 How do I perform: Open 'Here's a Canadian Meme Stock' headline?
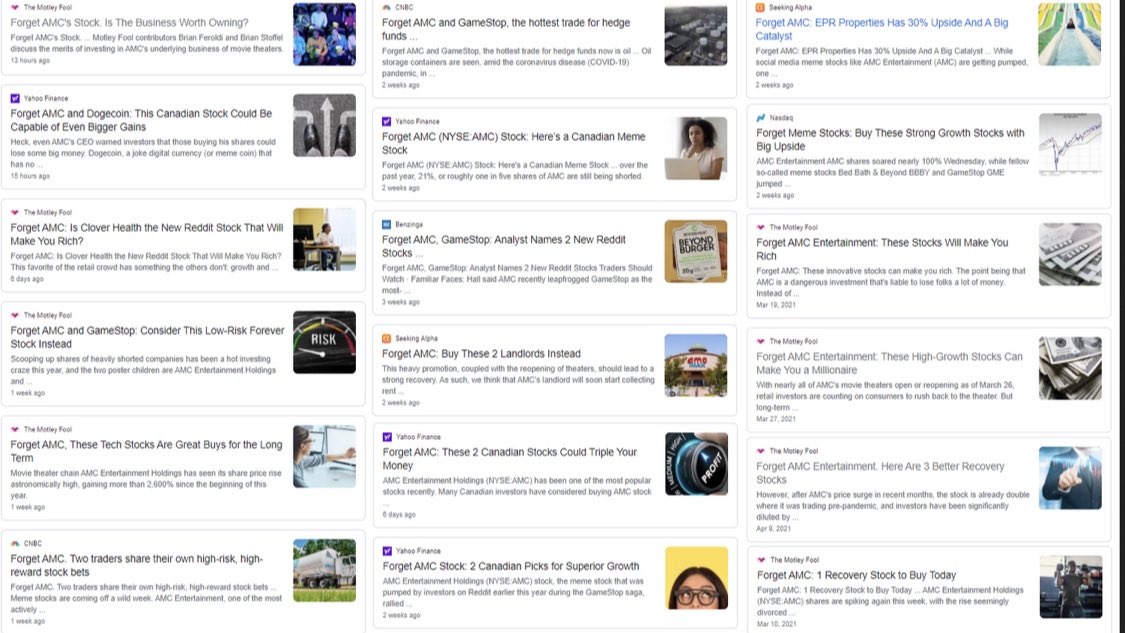pyautogui.click(x=514, y=144)
